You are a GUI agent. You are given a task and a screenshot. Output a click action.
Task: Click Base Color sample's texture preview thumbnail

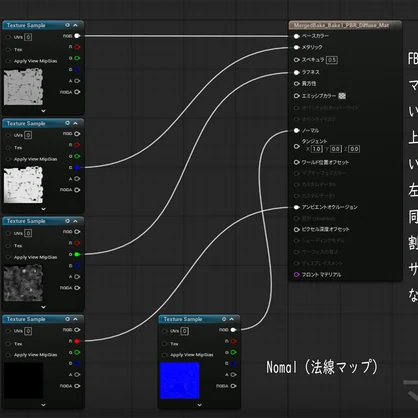coord(23,87)
